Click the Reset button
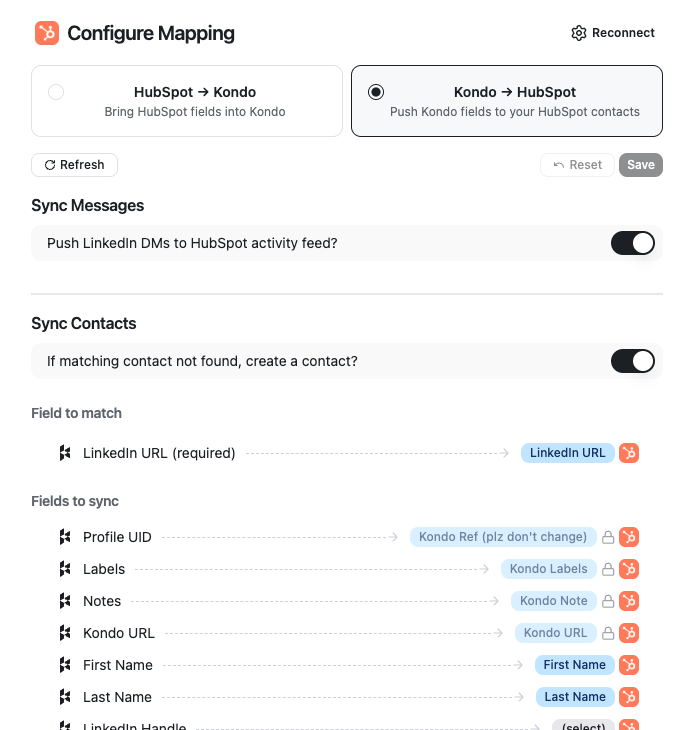 point(577,165)
